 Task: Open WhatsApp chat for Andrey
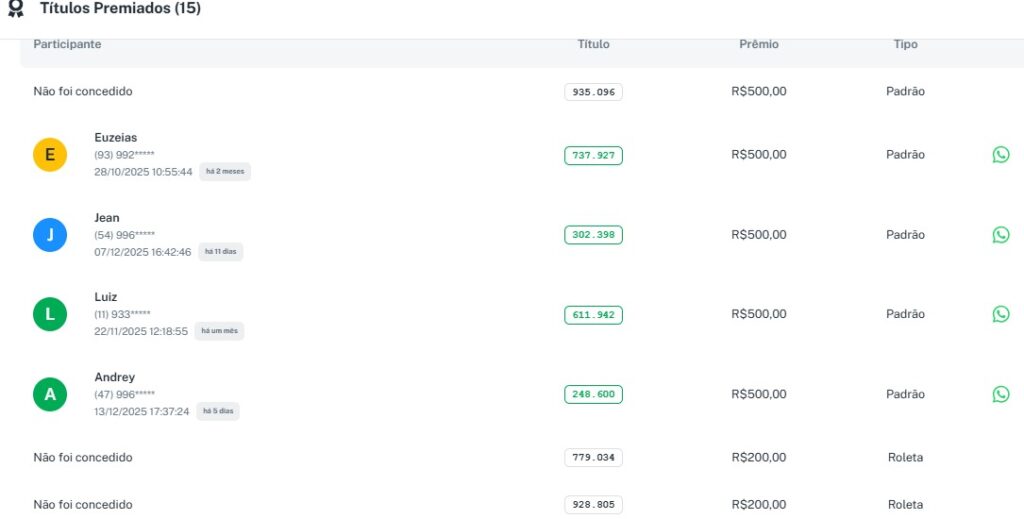pos(1000,394)
